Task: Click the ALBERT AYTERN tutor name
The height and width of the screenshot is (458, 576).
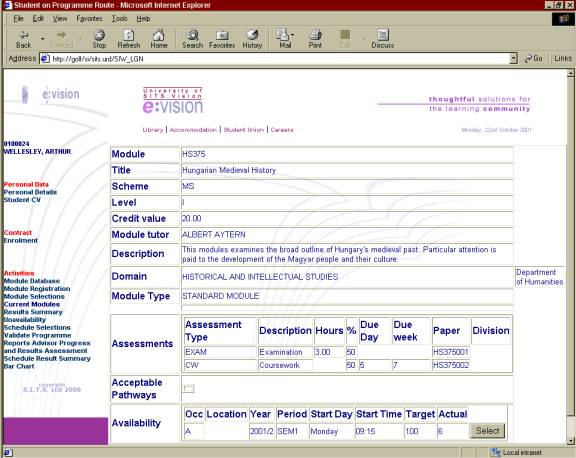Action: [214, 235]
